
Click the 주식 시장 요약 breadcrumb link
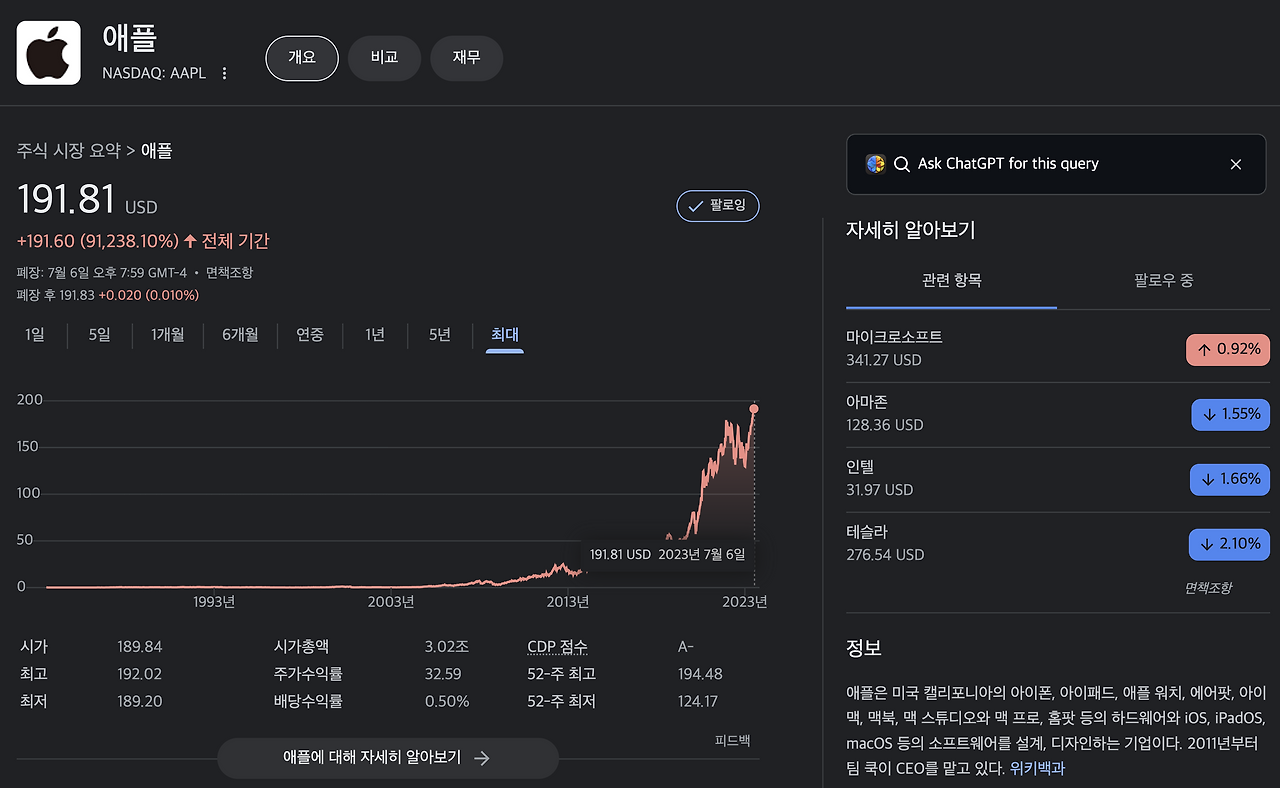tap(69, 151)
